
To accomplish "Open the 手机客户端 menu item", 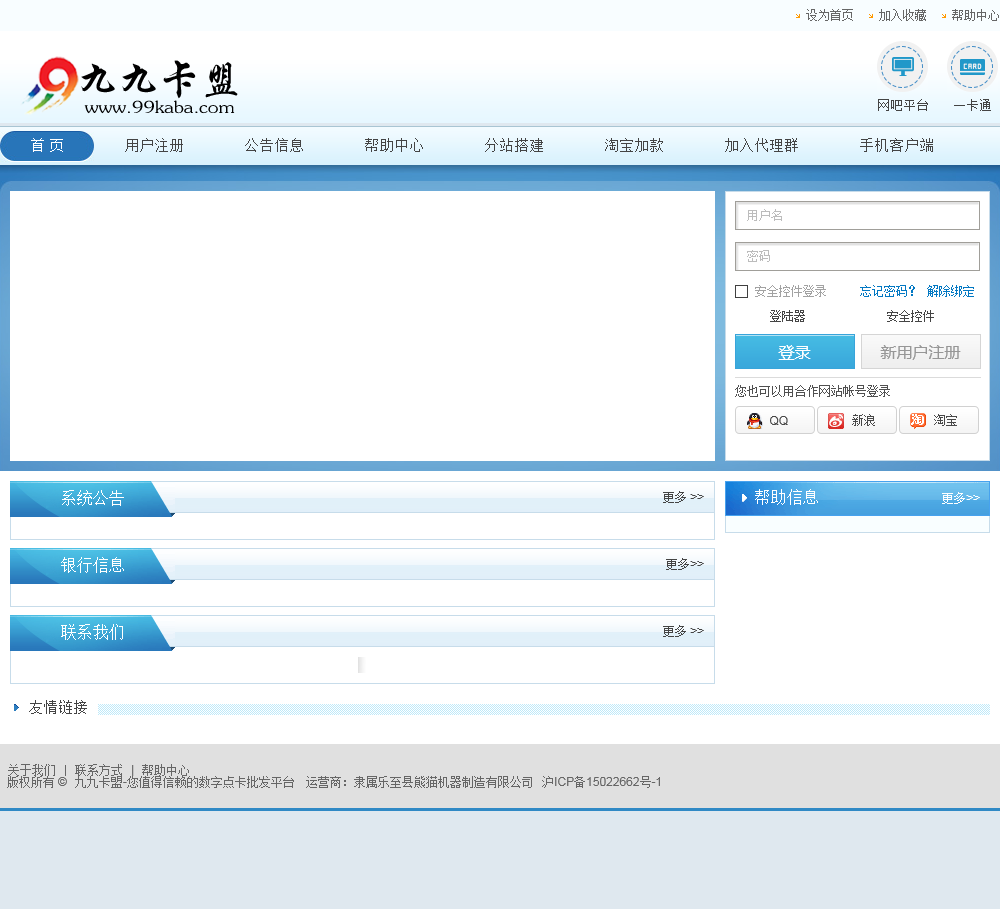I will 897,145.
